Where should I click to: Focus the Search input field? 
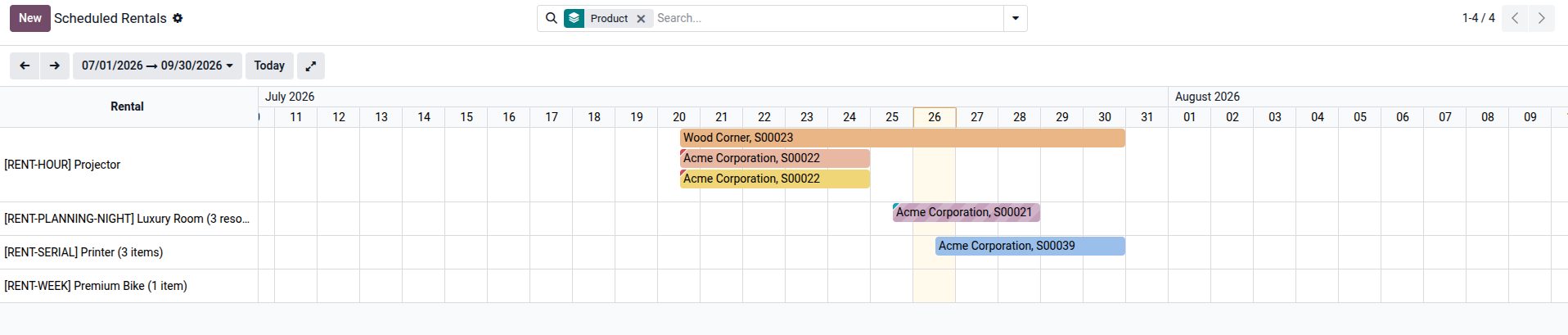click(827, 18)
